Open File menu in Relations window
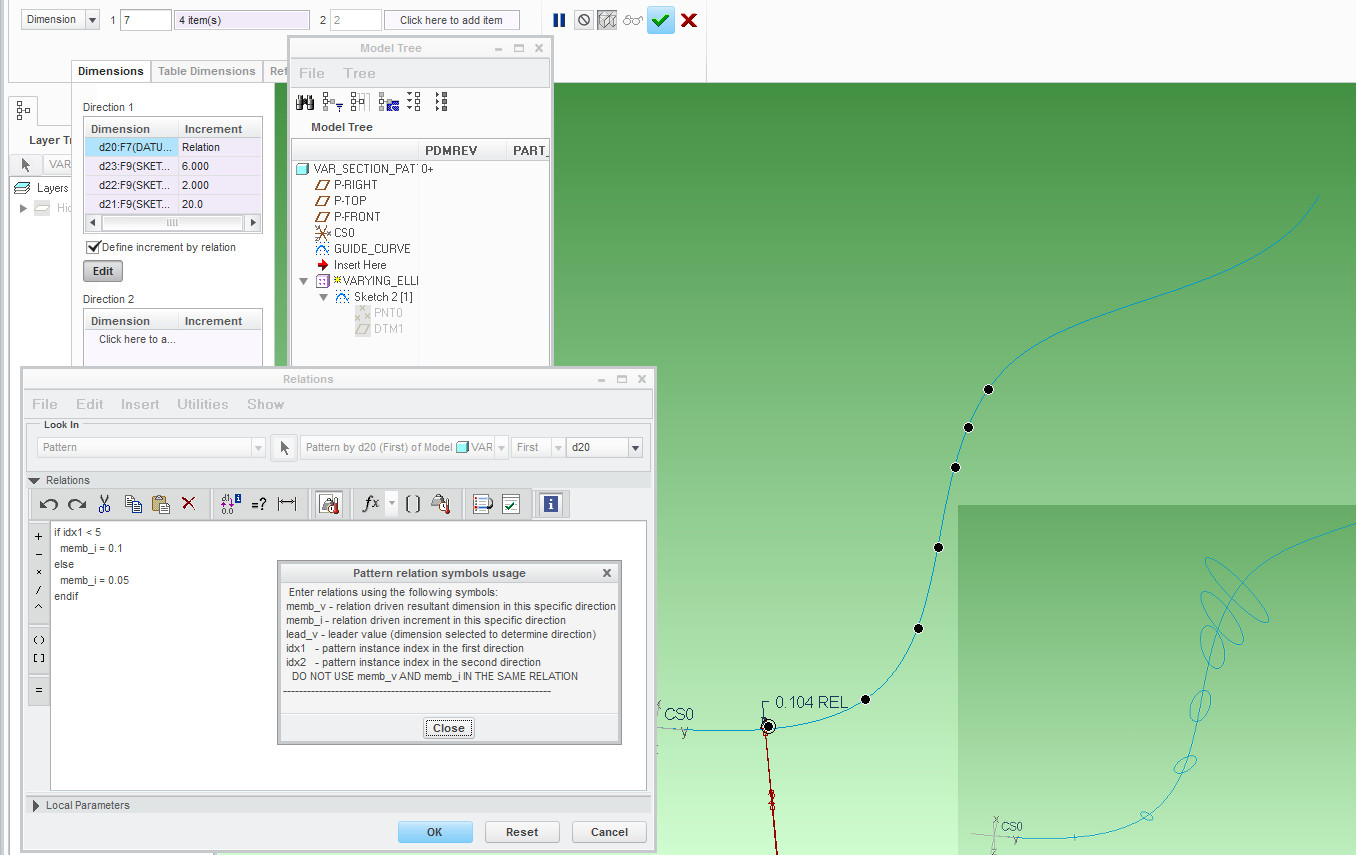 45,404
